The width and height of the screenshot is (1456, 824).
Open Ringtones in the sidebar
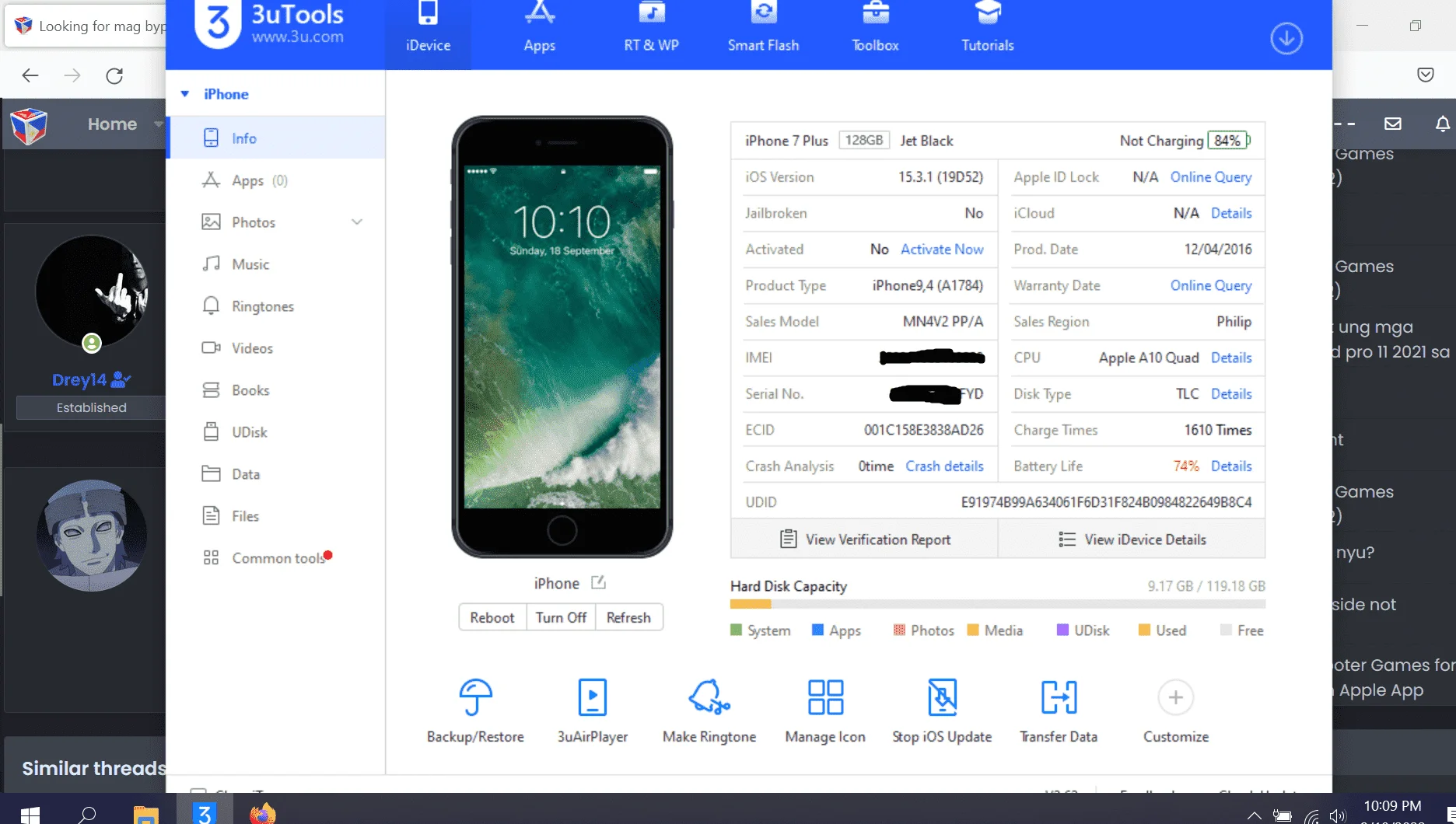pos(276,306)
